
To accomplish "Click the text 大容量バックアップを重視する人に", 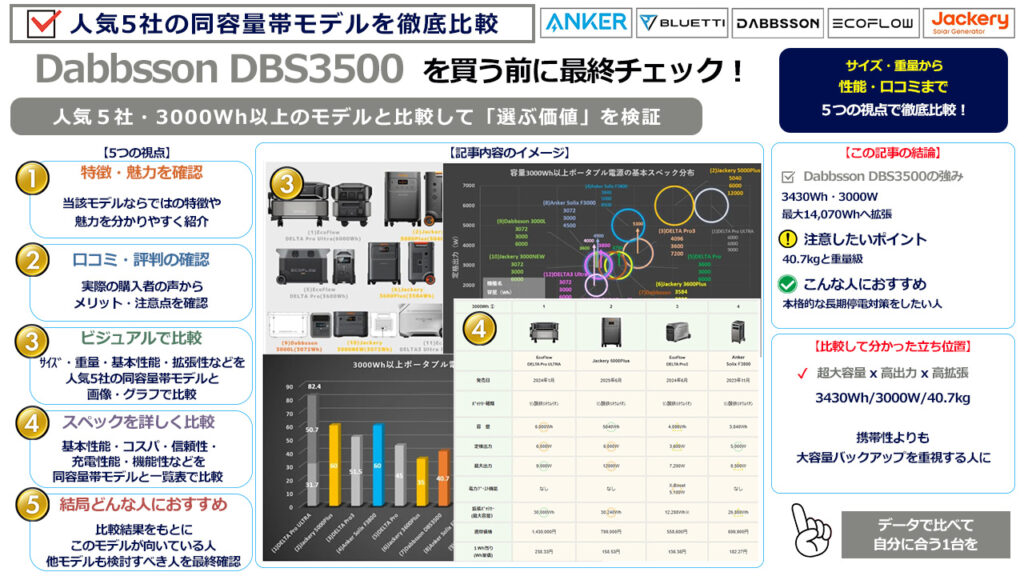I will pyautogui.click(x=893, y=458).
